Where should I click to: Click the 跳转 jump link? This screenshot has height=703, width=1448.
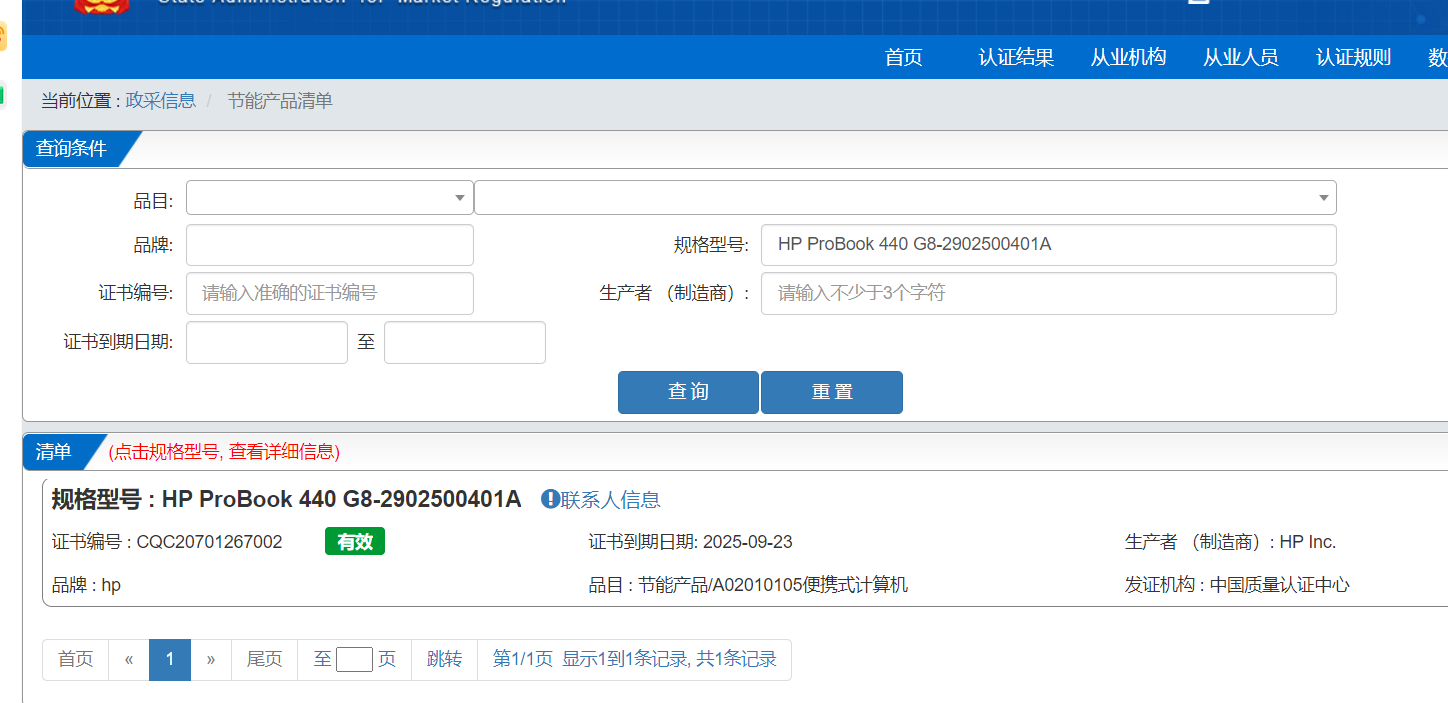(x=445, y=660)
